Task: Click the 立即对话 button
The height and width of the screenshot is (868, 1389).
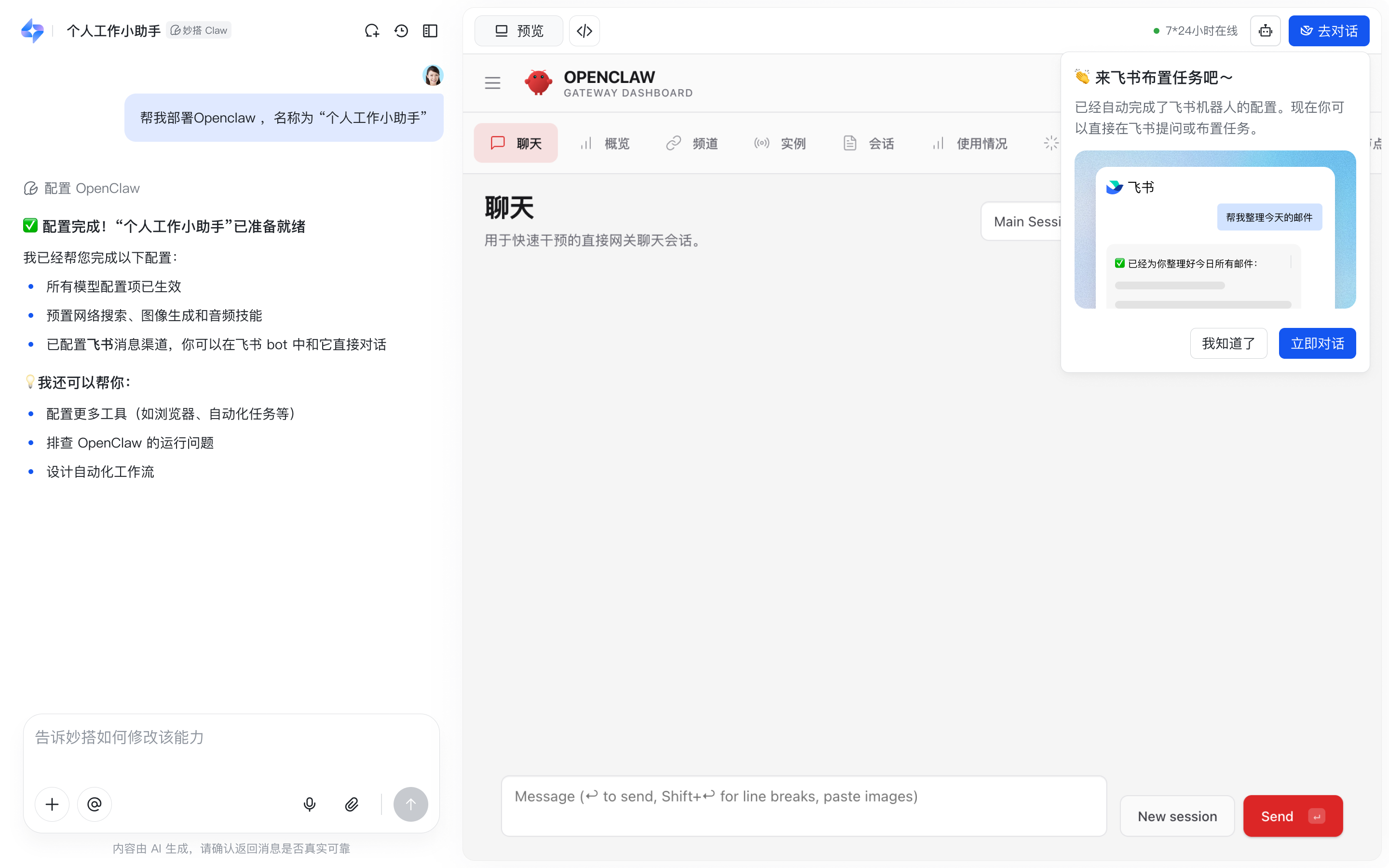Action: point(1317,343)
